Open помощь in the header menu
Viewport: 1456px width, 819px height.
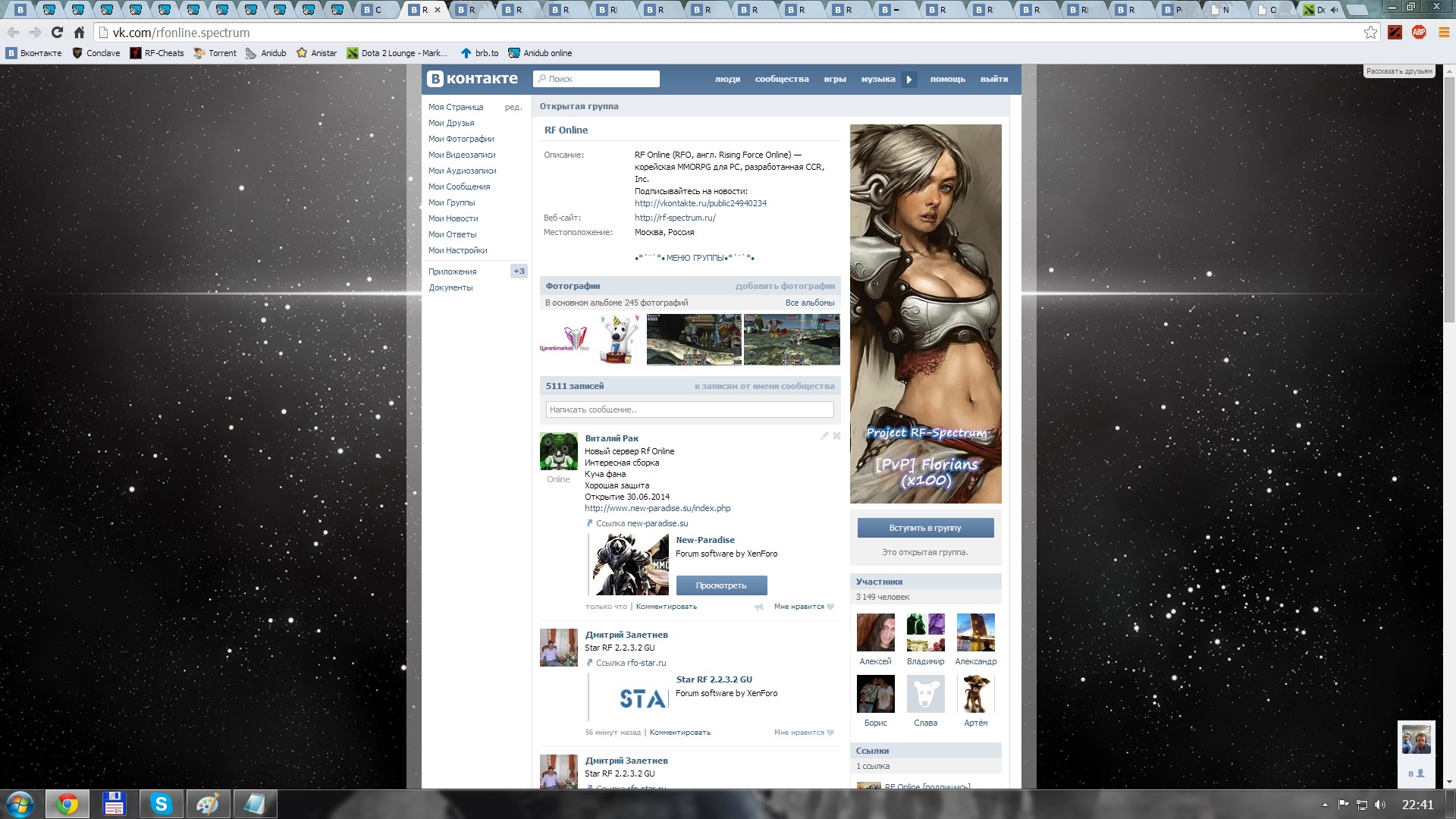[x=948, y=79]
